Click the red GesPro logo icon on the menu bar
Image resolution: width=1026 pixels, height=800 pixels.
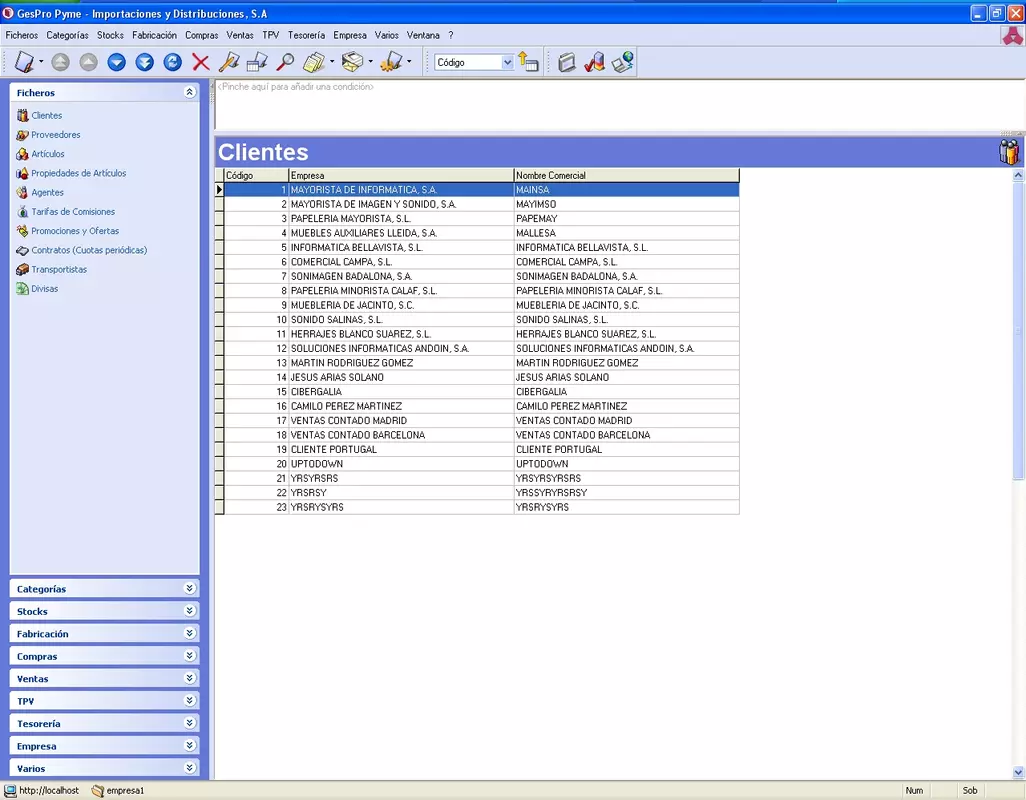click(x=1012, y=35)
